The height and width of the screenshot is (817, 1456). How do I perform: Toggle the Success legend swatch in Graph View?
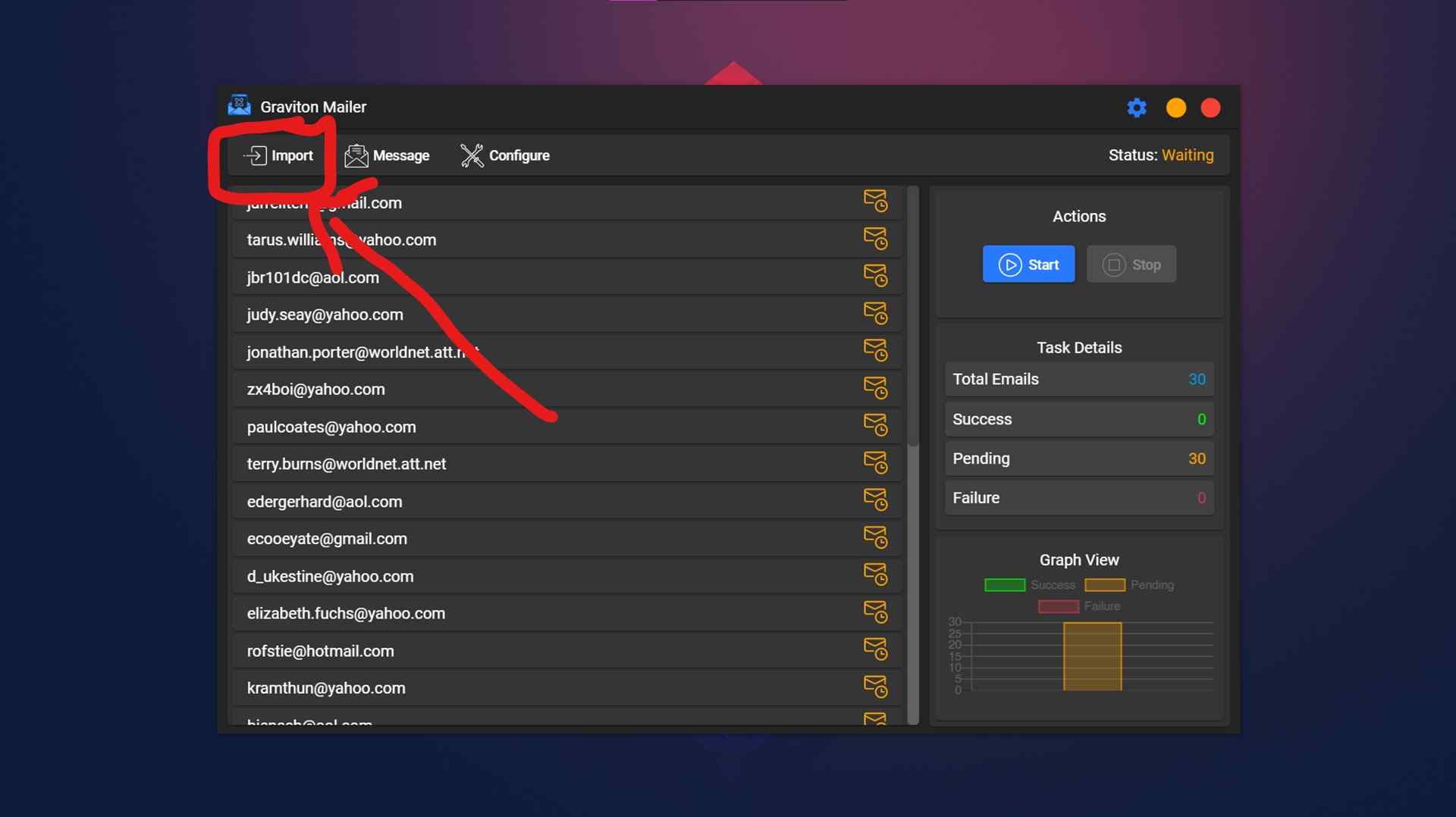click(1005, 585)
